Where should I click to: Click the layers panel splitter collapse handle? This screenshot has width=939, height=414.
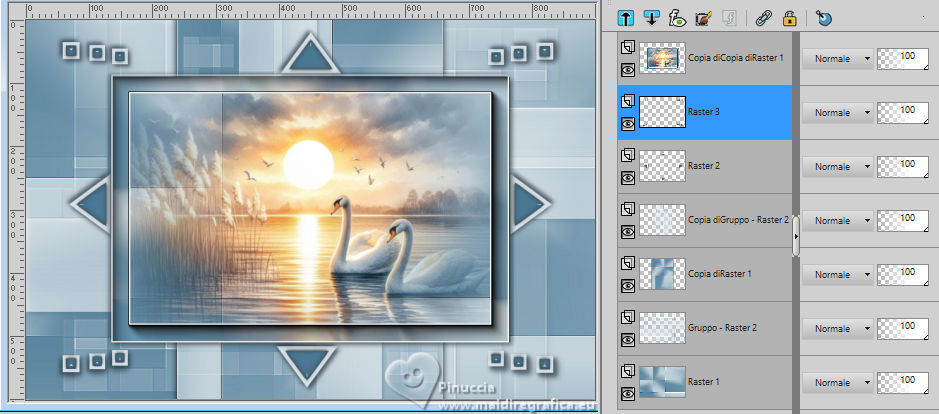[x=796, y=237]
